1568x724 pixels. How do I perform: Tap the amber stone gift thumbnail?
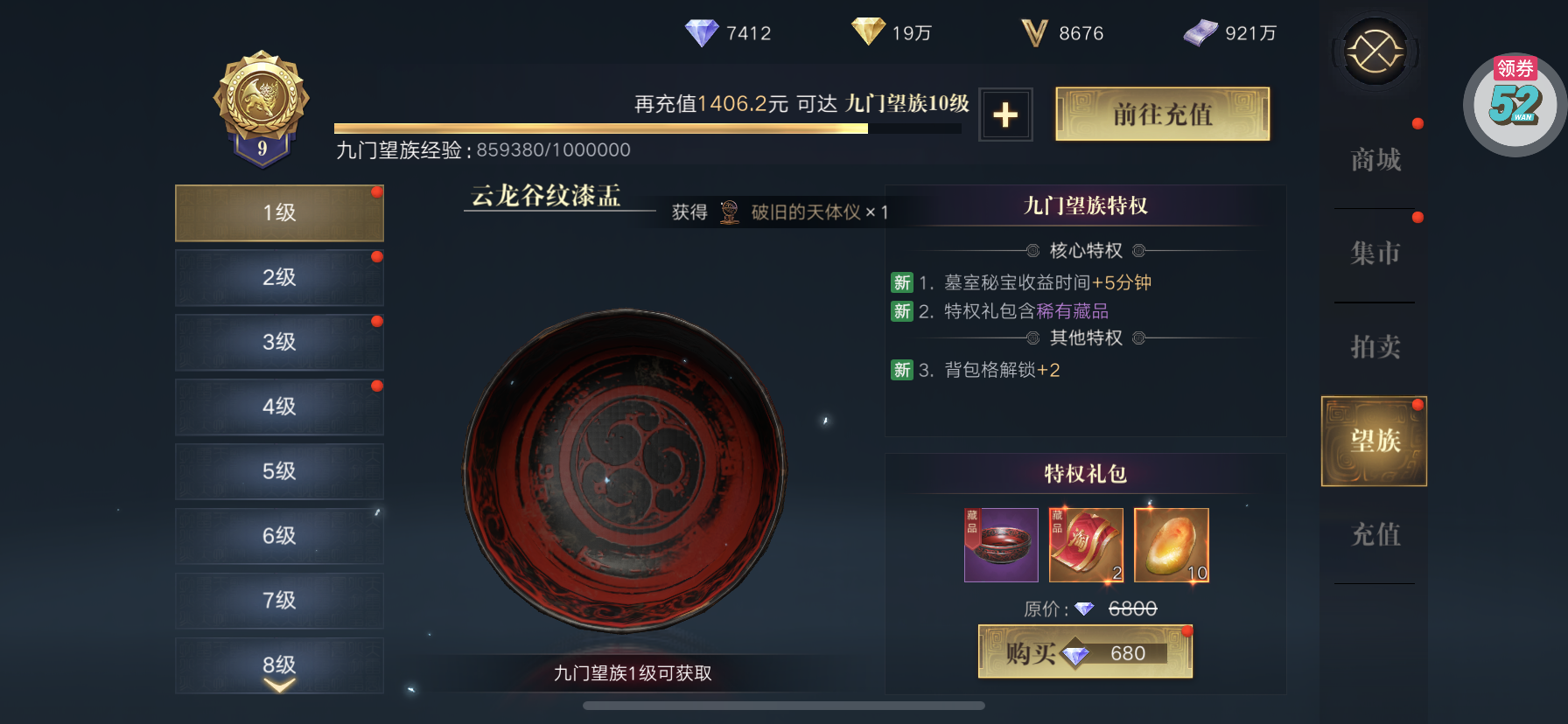pyautogui.click(x=1171, y=545)
